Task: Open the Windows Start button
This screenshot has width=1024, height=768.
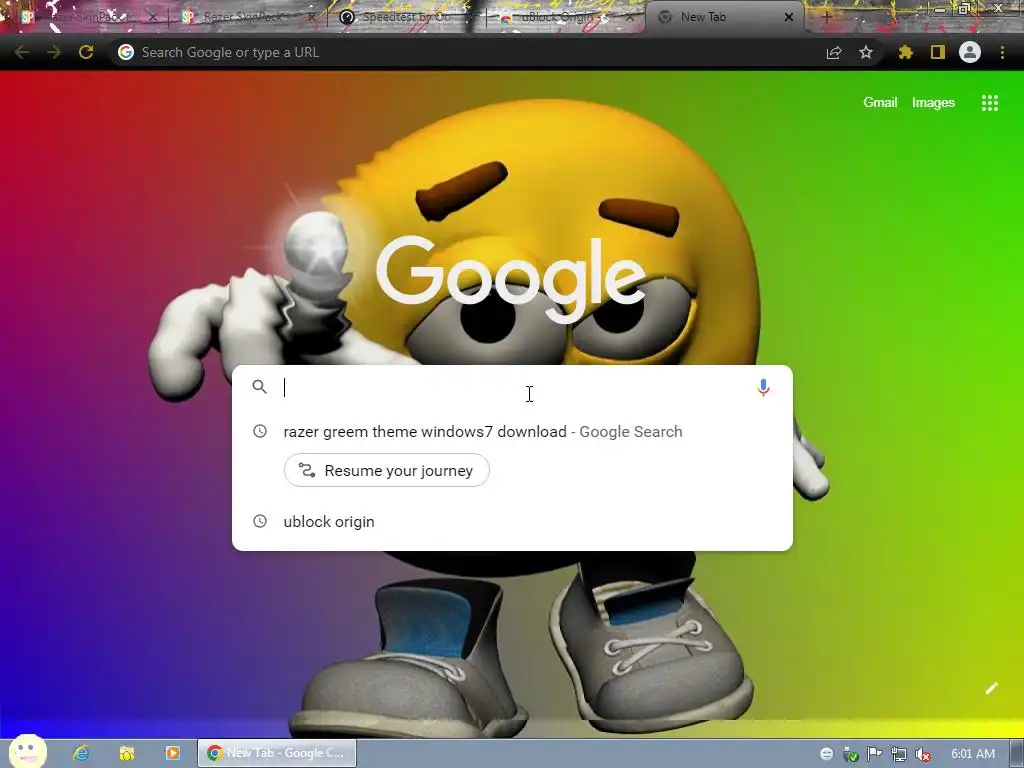Action: click(27, 752)
